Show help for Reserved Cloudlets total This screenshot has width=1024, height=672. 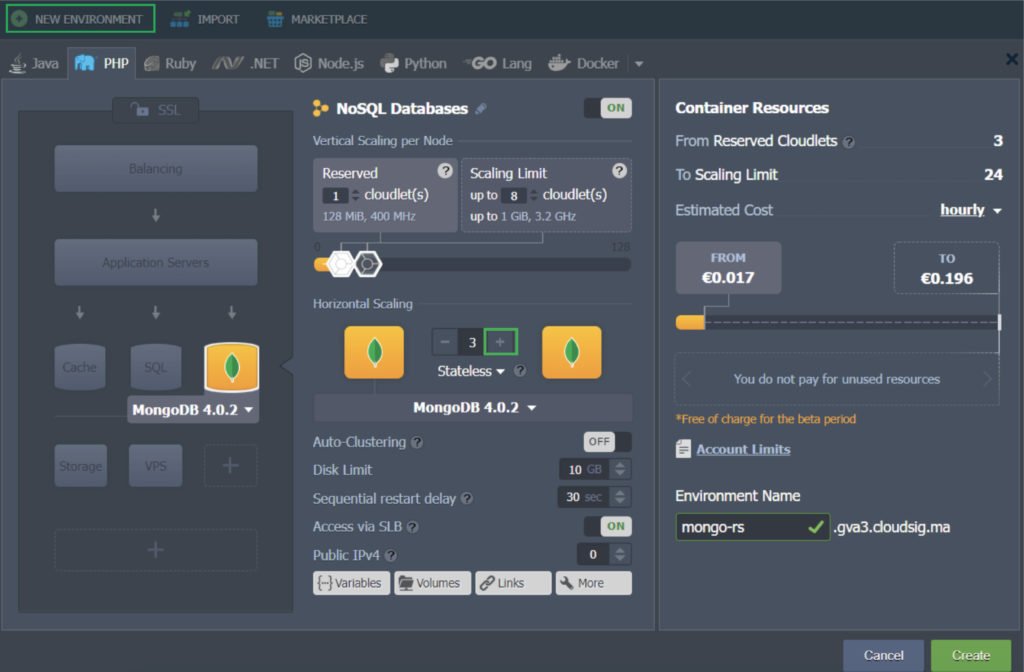click(848, 142)
